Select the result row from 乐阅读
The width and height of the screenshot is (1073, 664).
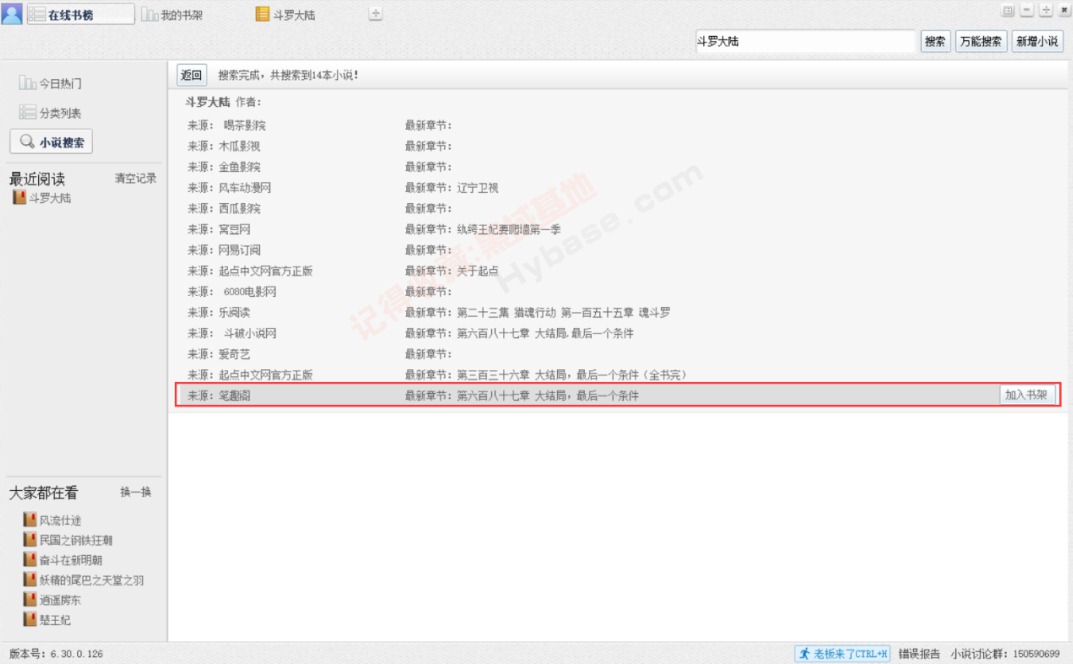[618, 312]
